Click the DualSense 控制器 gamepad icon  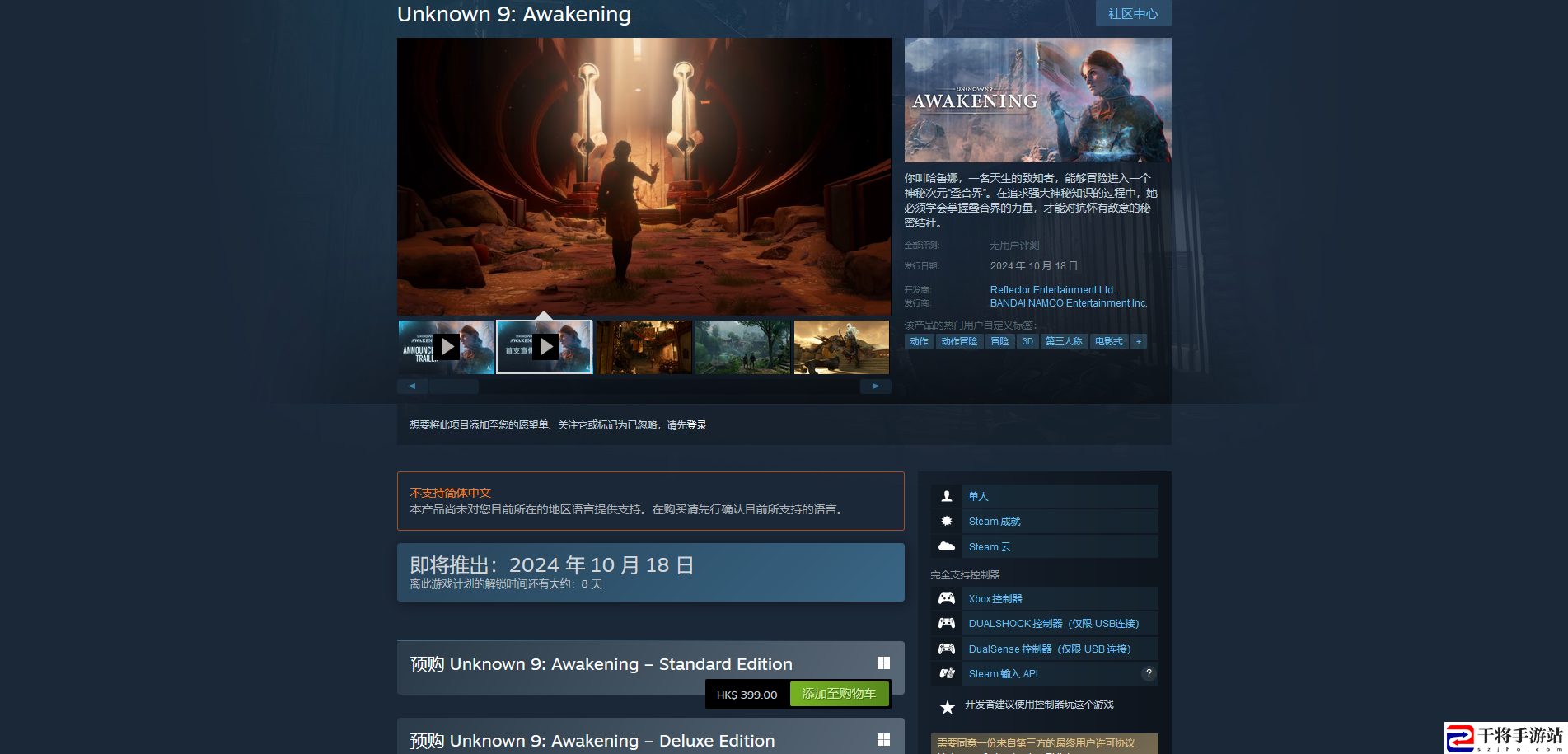947,649
